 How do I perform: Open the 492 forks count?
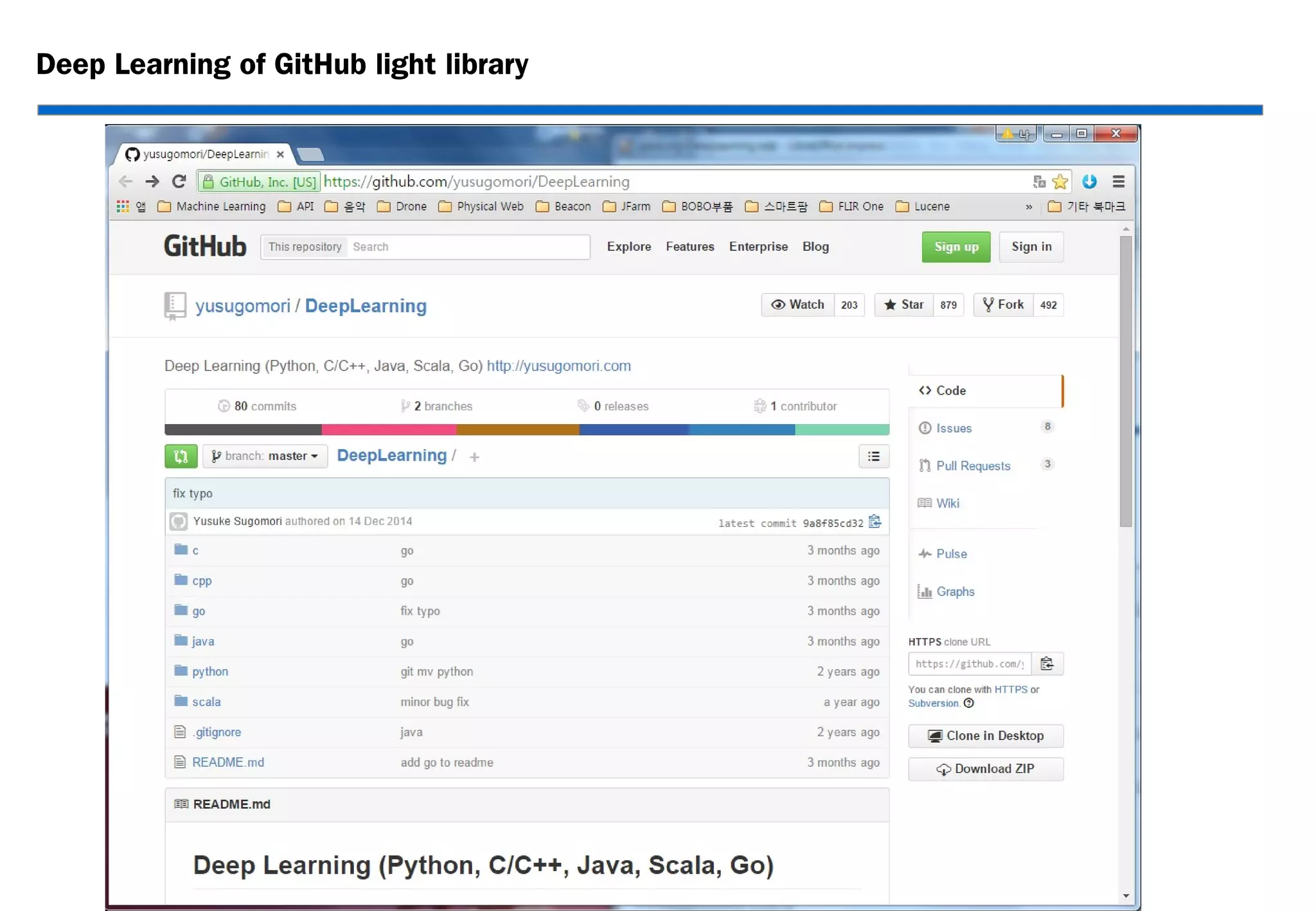[1049, 305]
